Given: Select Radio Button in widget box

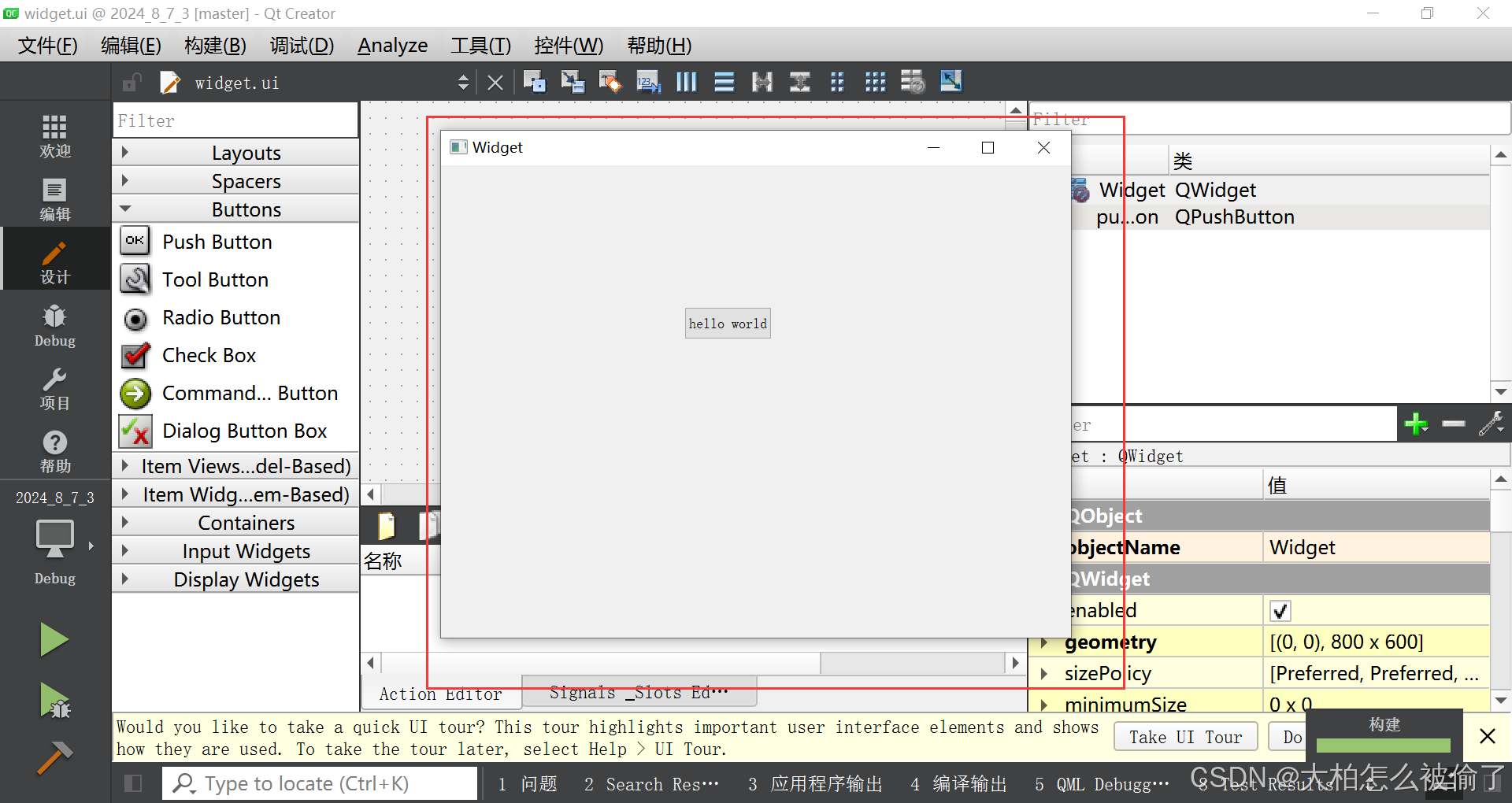Looking at the screenshot, I should pyautogui.click(x=220, y=317).
